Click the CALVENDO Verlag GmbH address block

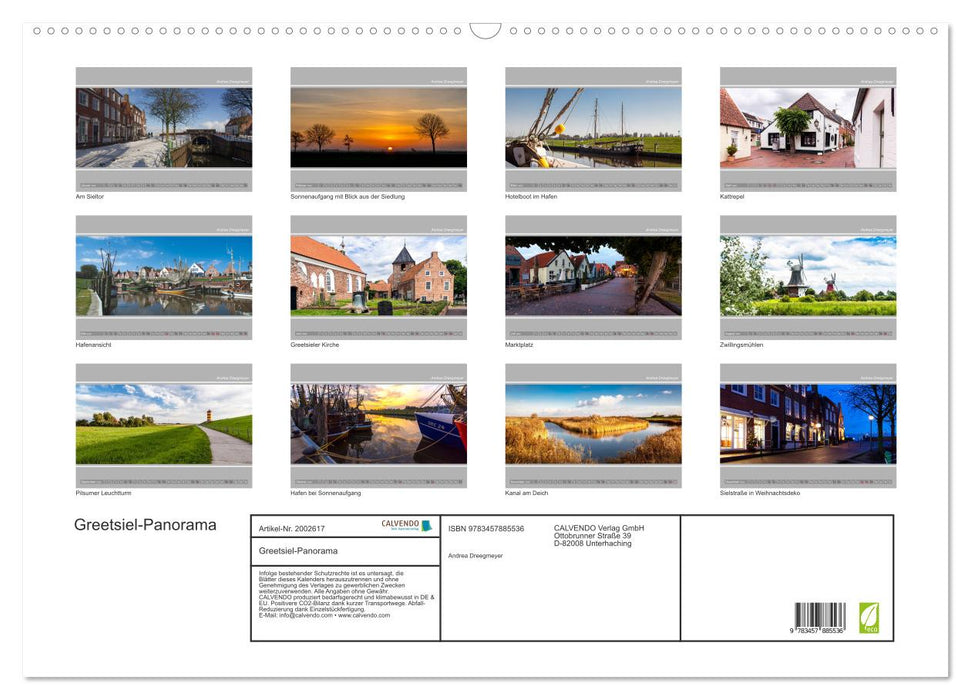[598, 536]
